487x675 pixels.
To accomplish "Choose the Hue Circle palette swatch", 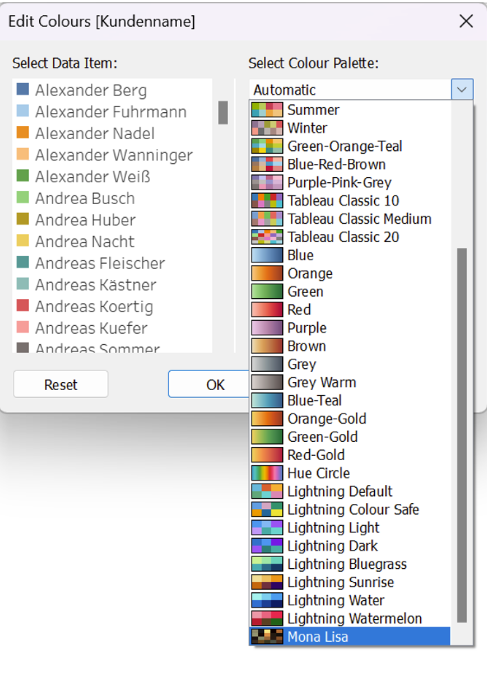I will click(x=267, y=473).
